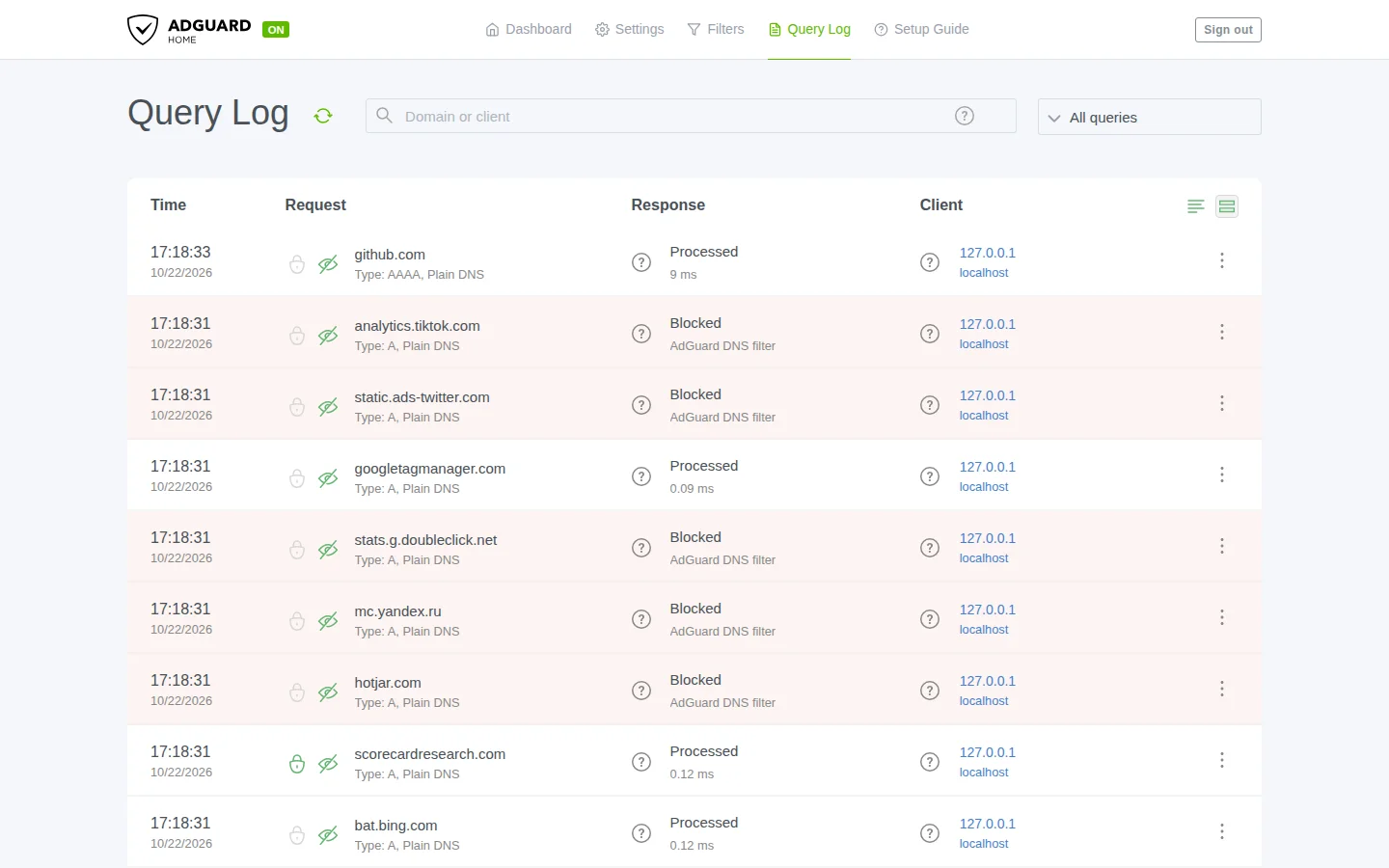Open localhost link in hotjar.com row
The width and height of the screenshot is (1389, 868).
[x=984, y=701]
